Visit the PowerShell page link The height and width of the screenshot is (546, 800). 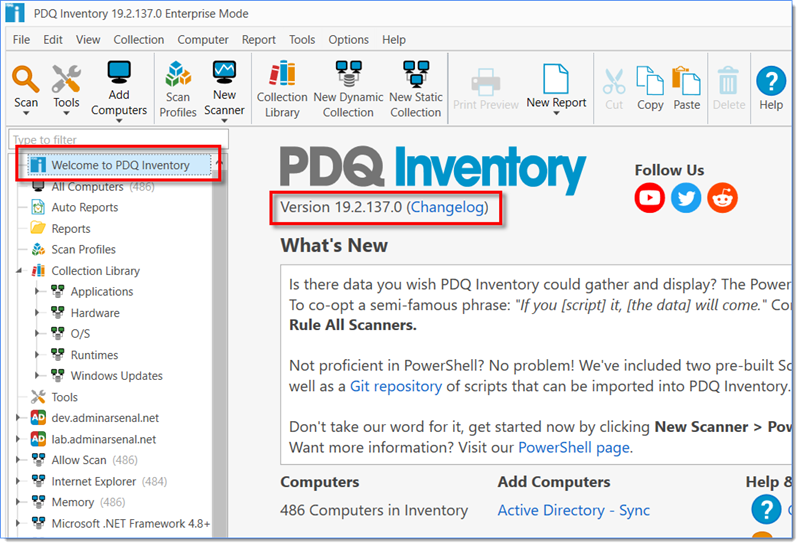tap(574, 448)
